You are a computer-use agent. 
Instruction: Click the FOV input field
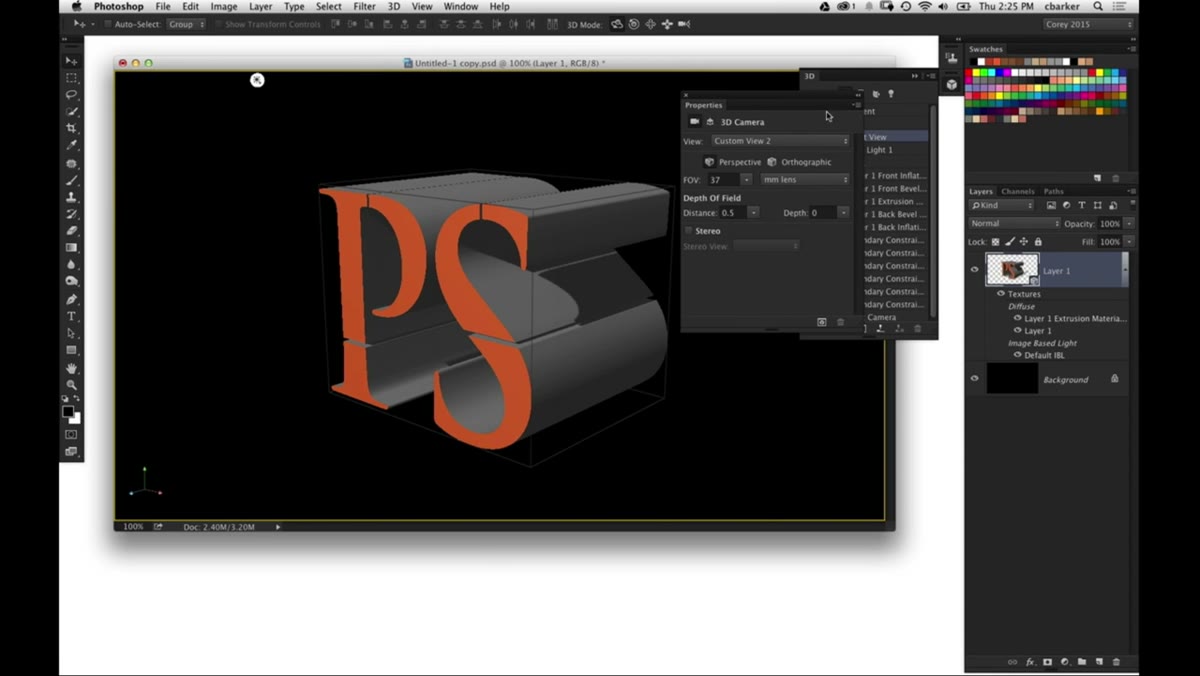click(722, 180)
